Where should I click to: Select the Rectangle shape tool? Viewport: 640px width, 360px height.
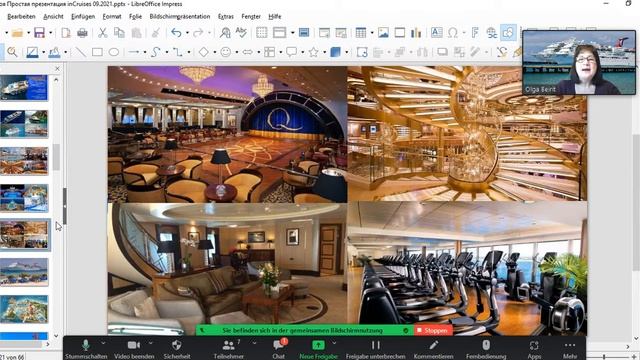pos(97,52)
